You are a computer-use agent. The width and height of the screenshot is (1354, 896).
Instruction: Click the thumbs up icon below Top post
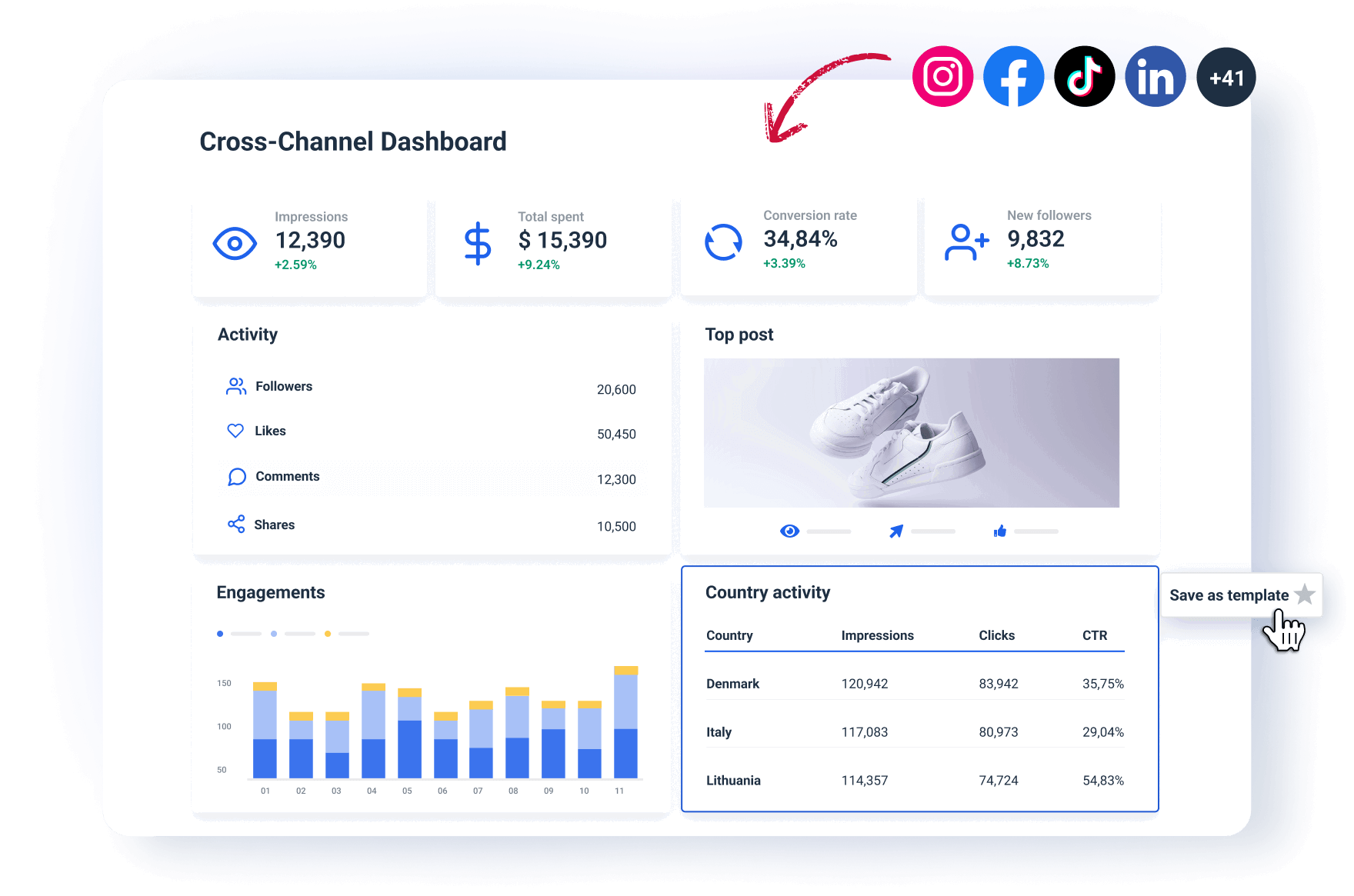click(x=1000, y=531)
